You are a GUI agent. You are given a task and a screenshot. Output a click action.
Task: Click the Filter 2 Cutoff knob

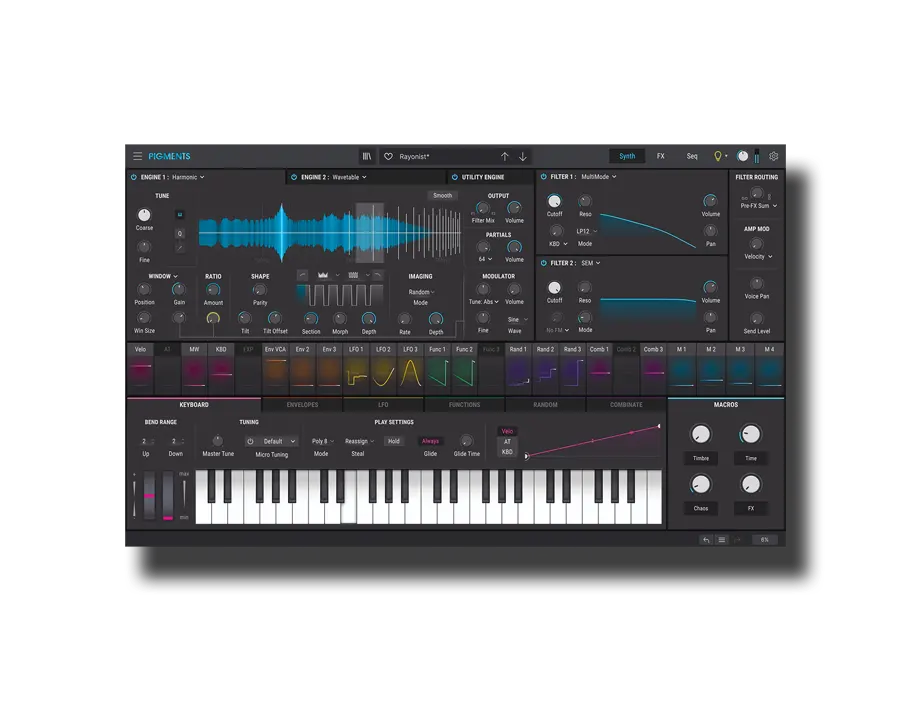(554, 288)
